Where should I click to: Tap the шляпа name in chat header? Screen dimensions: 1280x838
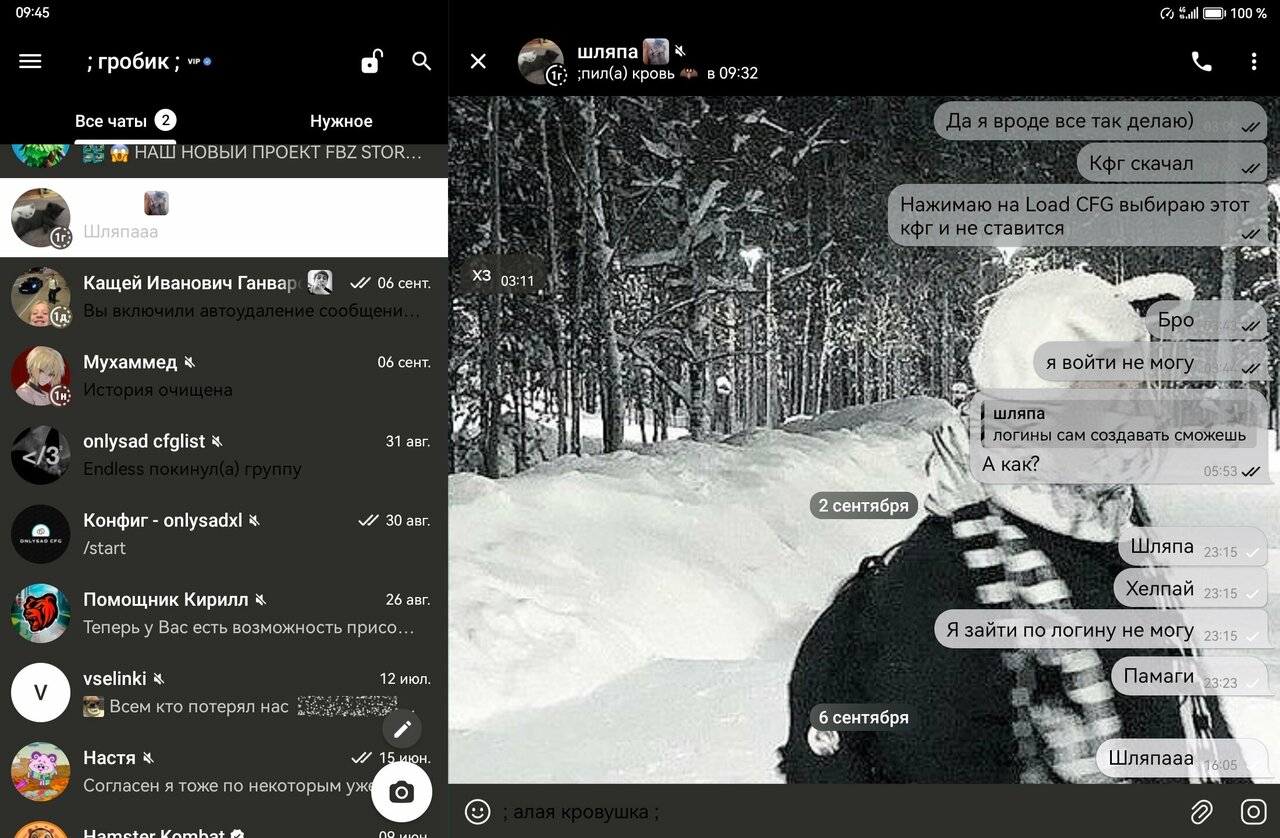607,52
